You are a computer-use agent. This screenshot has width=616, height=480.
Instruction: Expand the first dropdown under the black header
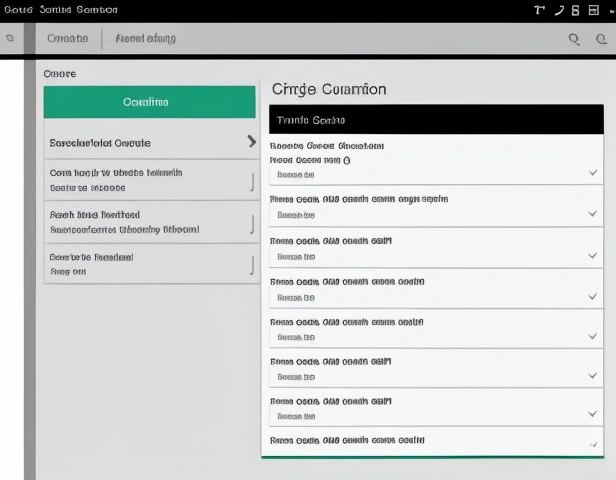pyautogui.click(x=593, y=173)
